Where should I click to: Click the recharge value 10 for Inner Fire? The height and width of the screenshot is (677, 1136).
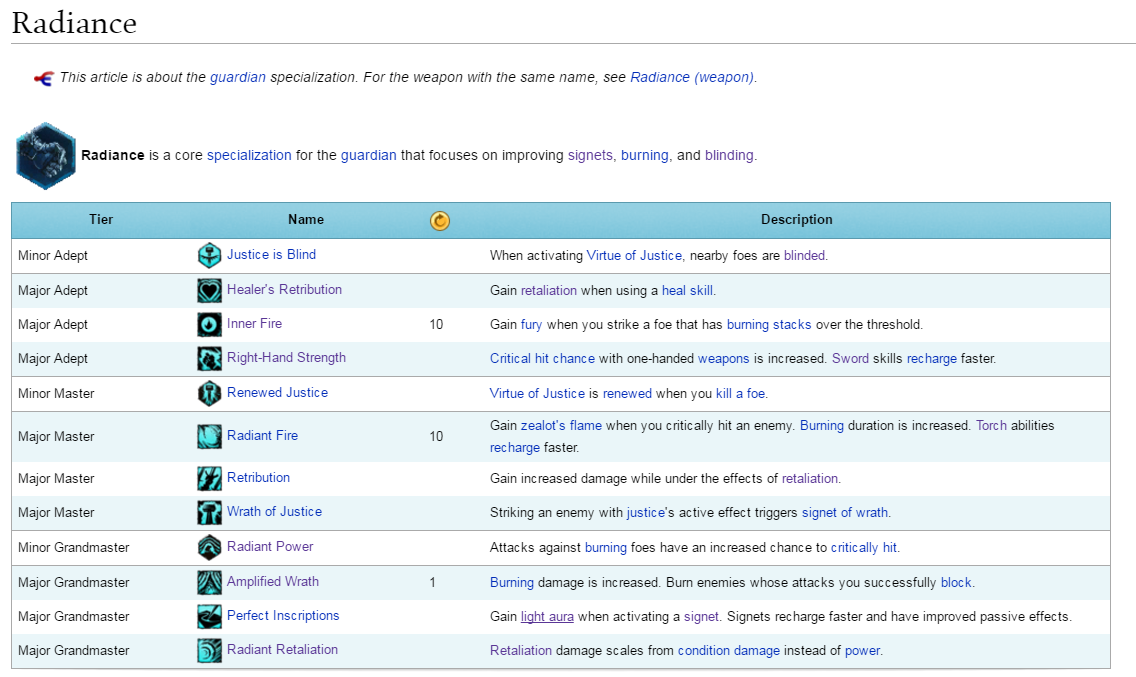coord(436,324)
